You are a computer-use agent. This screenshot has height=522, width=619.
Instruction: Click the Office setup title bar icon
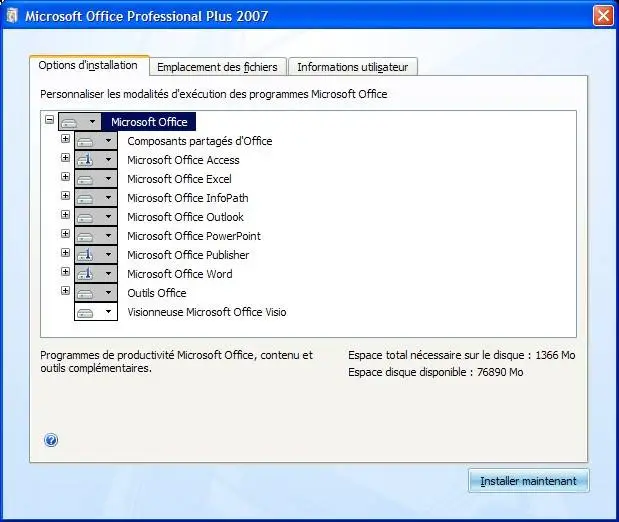pyautogui.click(x=13, y=16)
